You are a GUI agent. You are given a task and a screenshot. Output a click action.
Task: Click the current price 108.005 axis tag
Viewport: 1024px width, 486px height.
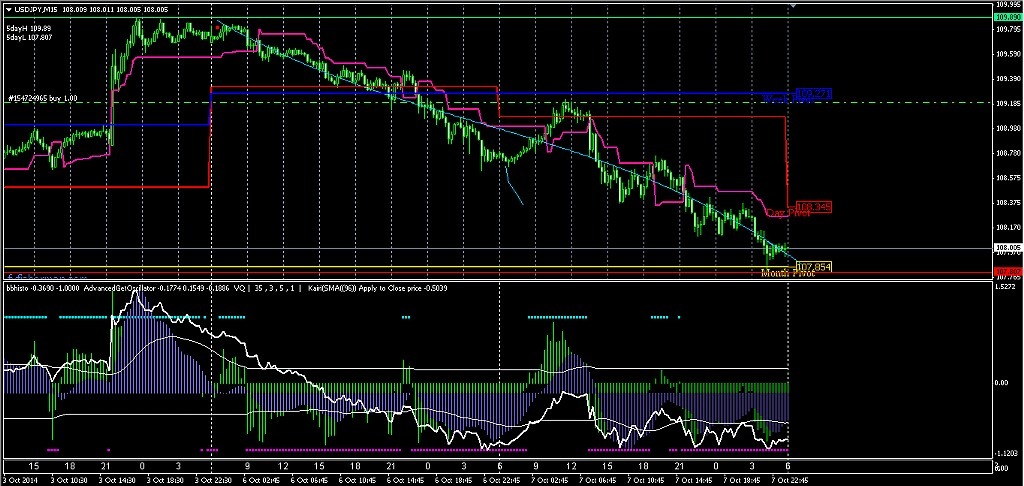point(1007,248)
